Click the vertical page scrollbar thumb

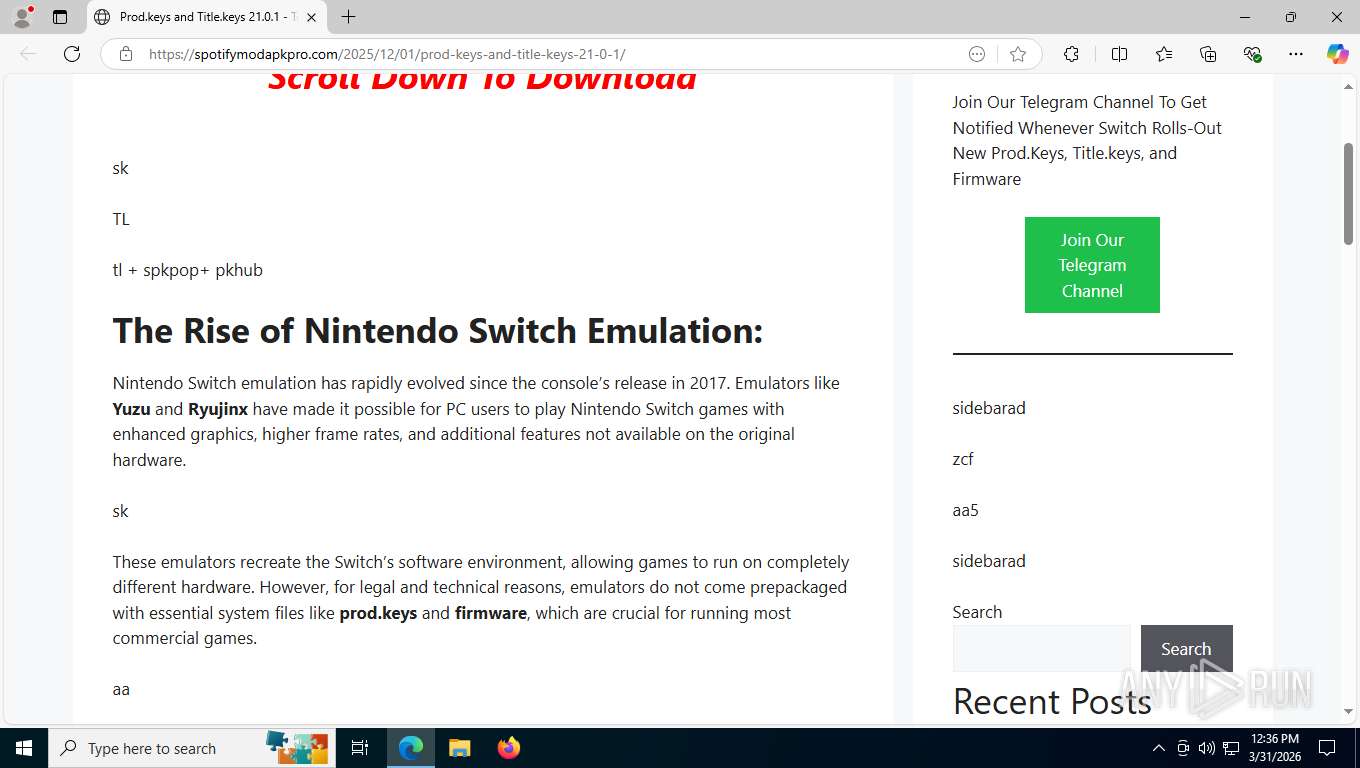point(1348,194)
